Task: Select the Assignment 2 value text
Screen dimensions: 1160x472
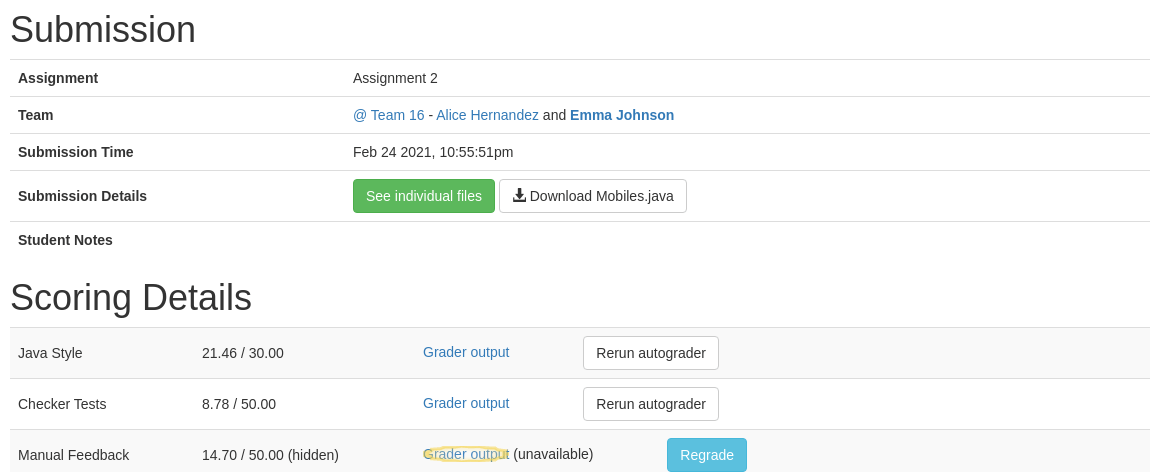Action: 395,78
